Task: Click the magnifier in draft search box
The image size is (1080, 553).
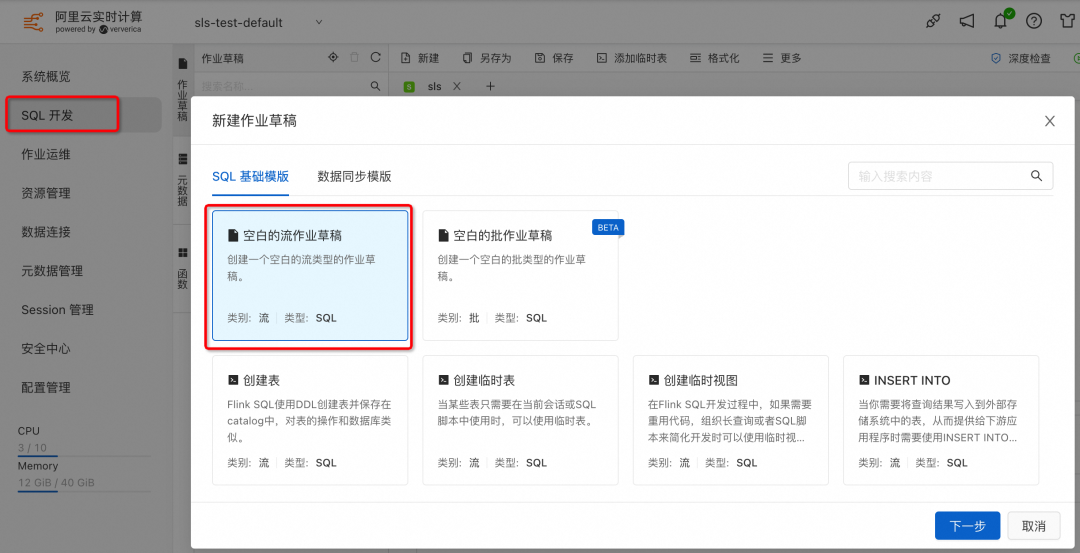Action: point(375,86)
